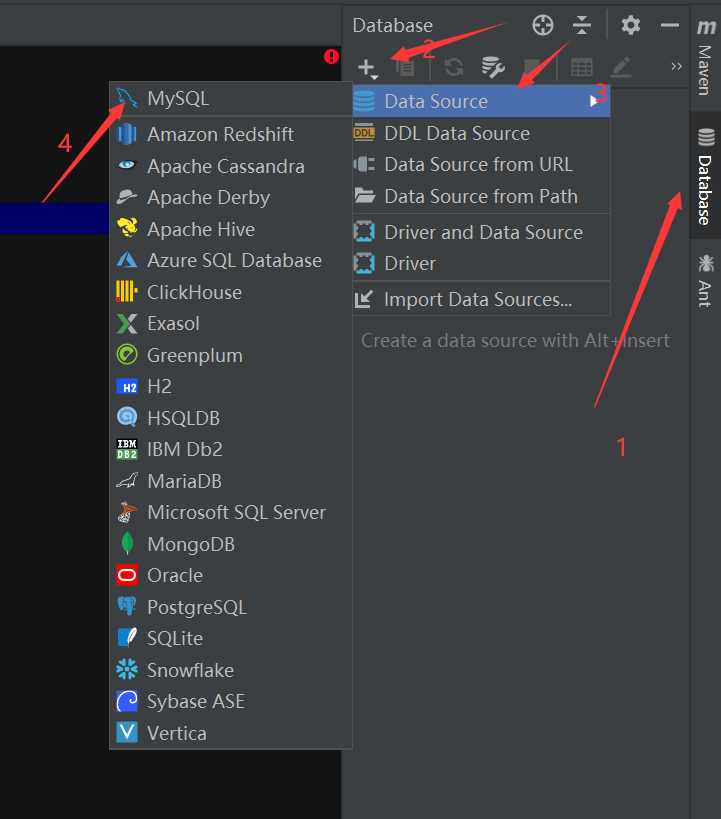Select MariaDB
Viewport: 721px width, 819px height.
click(x=231, y=482)
